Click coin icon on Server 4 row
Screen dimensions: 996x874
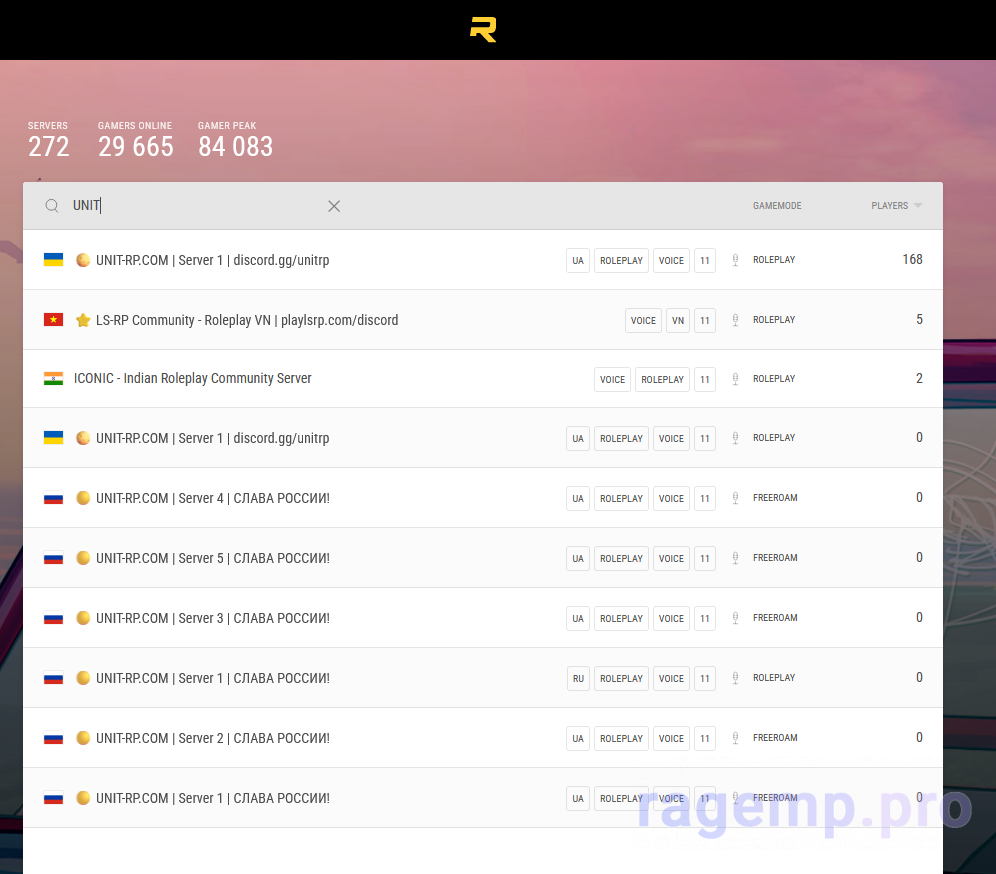tap(83, 498)
